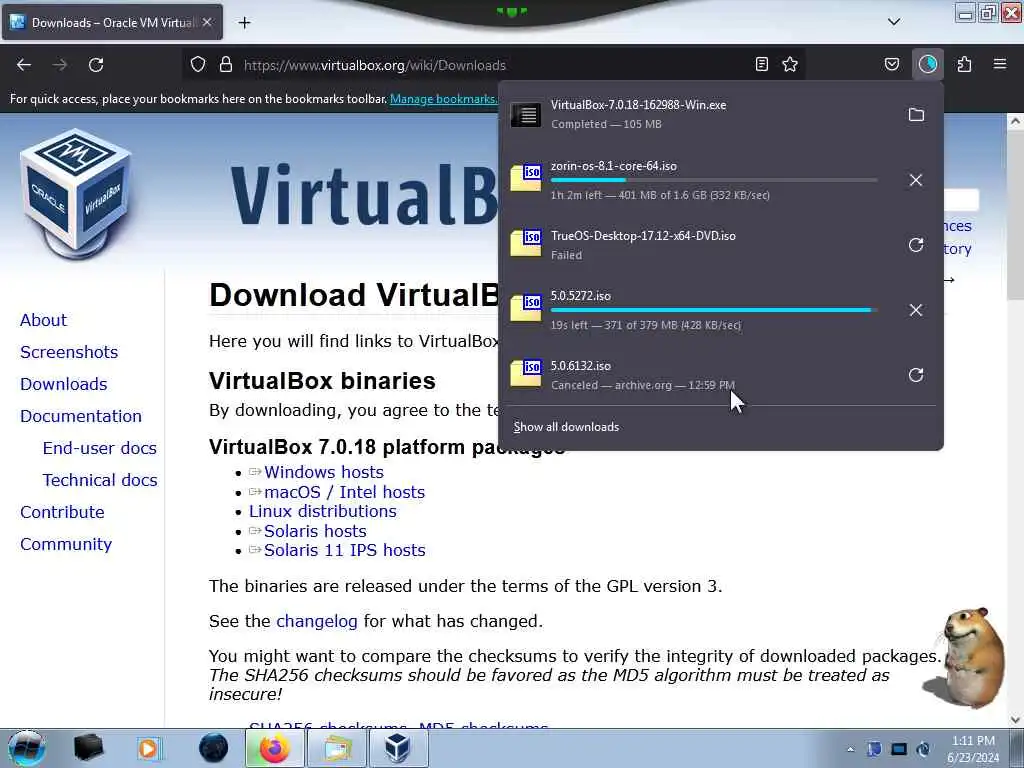Open End-user docs sidebar link

point(100,448)
